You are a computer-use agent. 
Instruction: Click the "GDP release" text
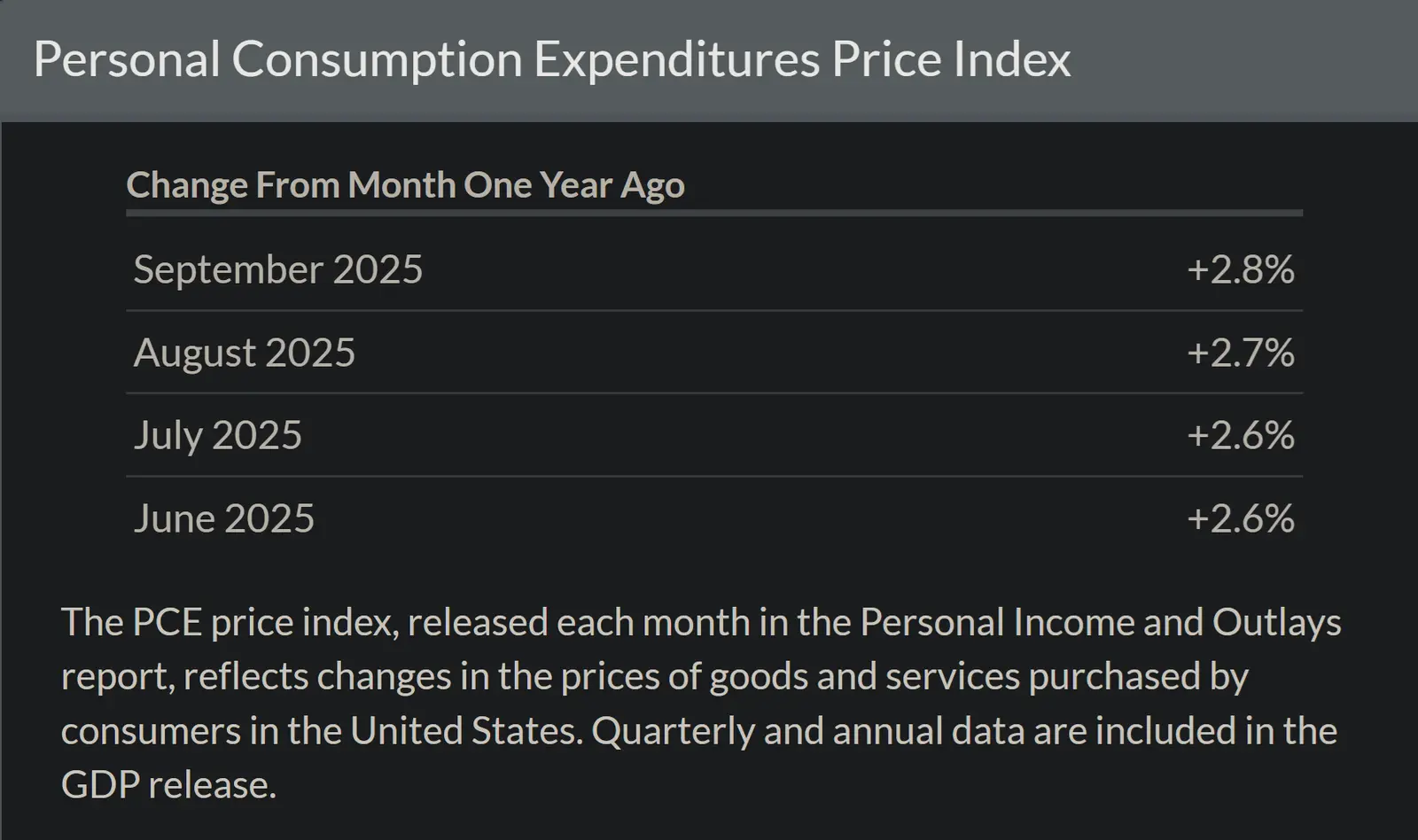(168, 785)
